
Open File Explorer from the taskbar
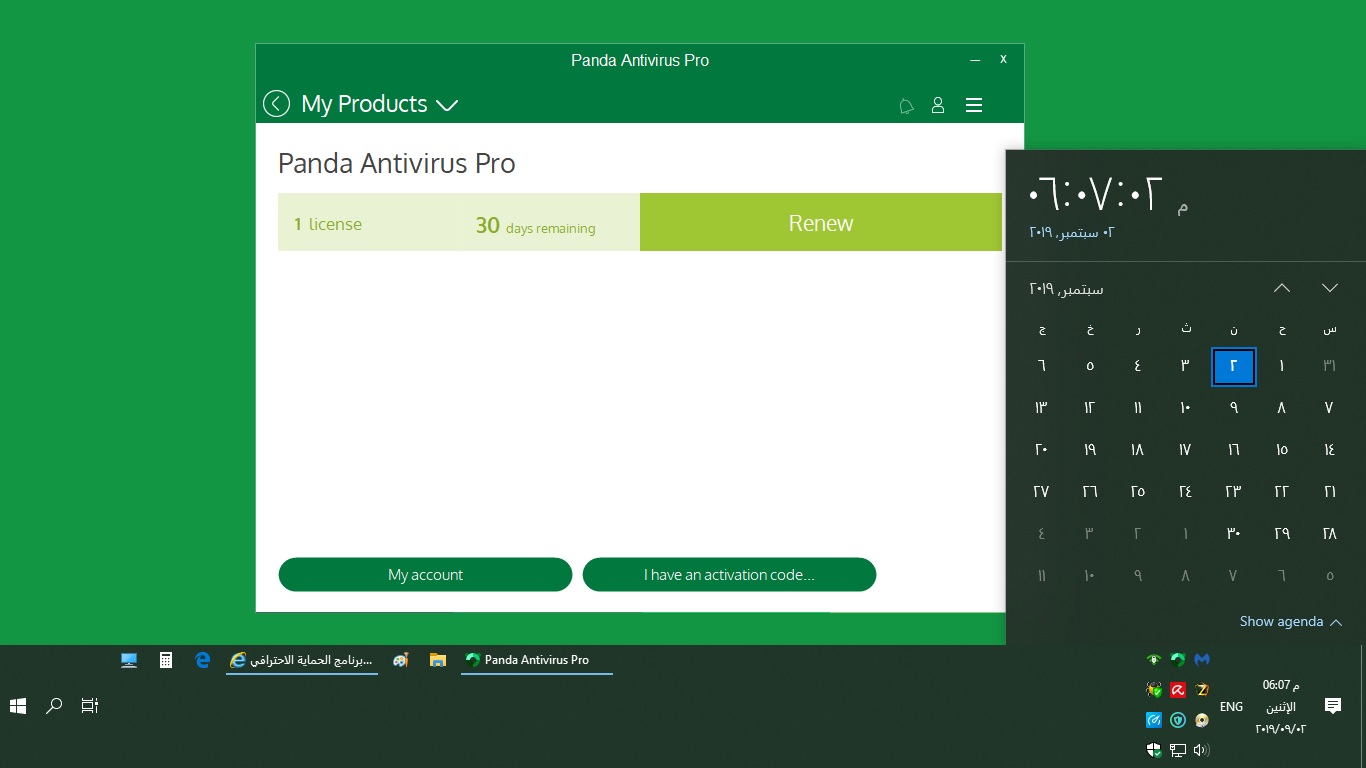click(437, 660)
